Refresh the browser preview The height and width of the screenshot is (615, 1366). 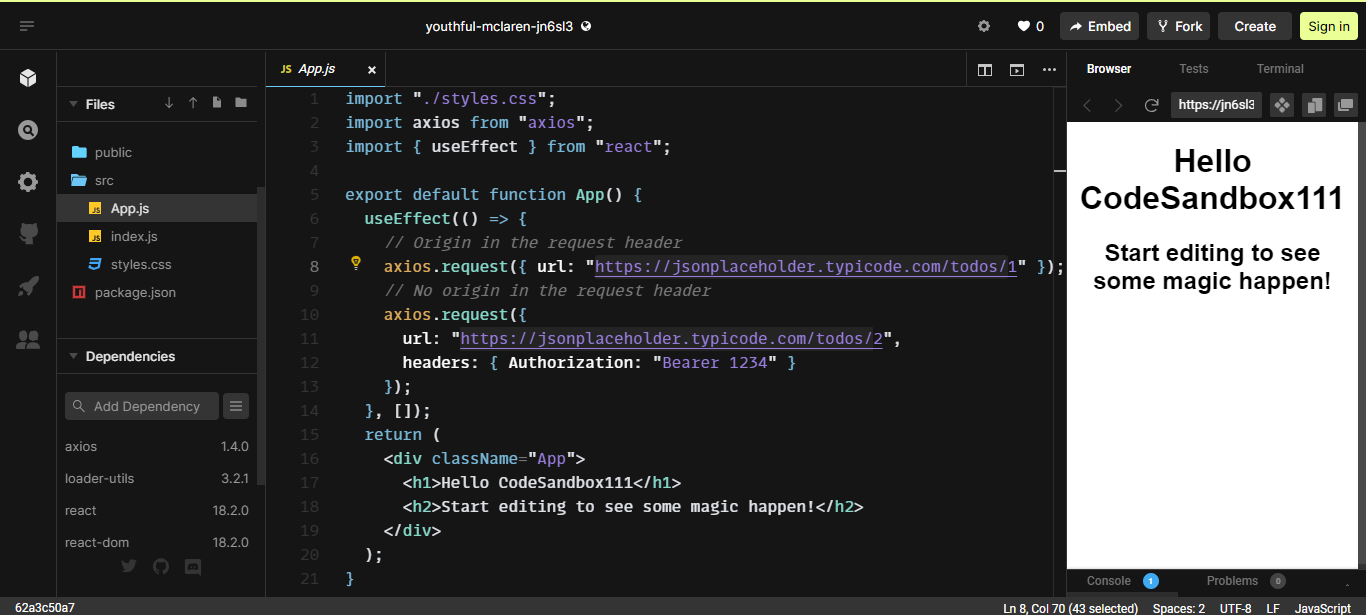click(x=1151, y=104)
